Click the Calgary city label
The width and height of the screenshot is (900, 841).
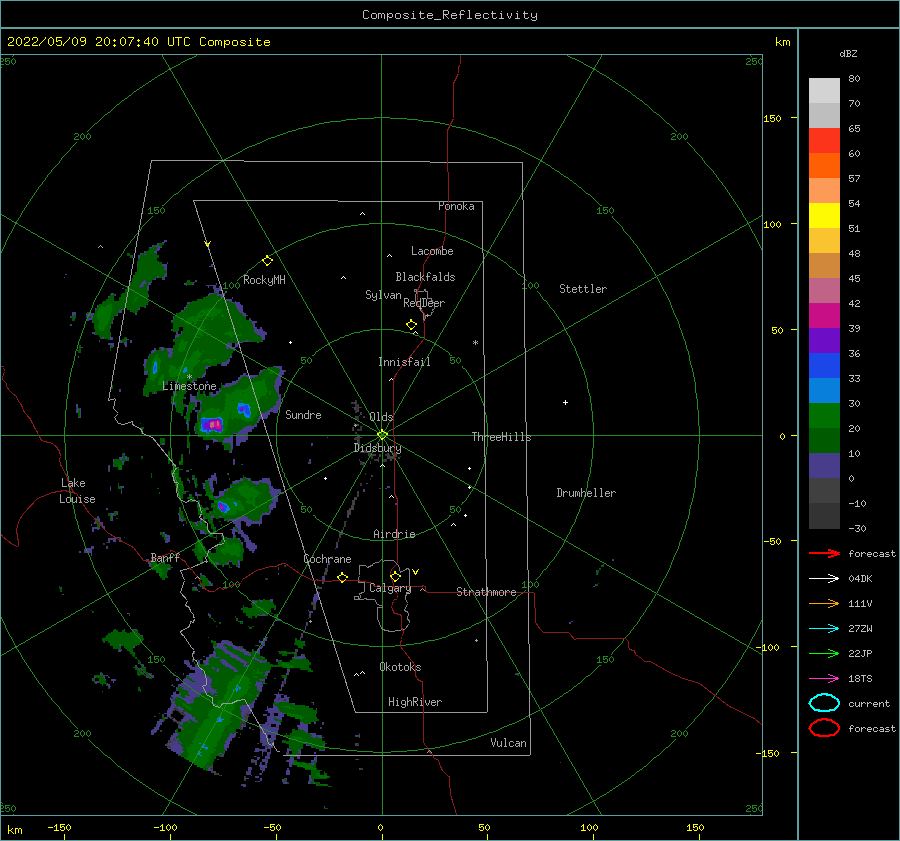pyautogui.click(x=390, y=588)
